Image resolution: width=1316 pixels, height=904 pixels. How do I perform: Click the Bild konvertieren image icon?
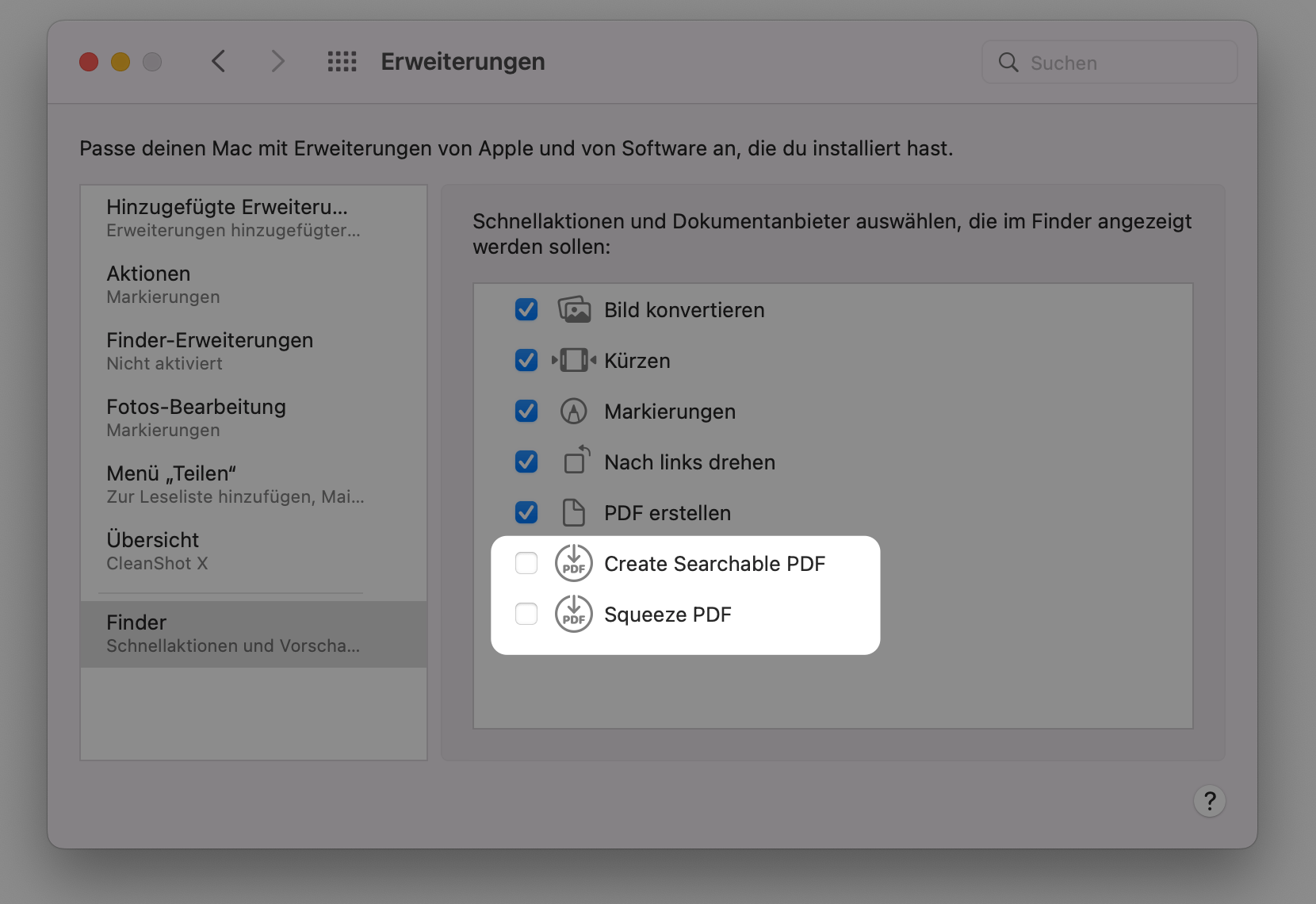click(x=574, y=310)
